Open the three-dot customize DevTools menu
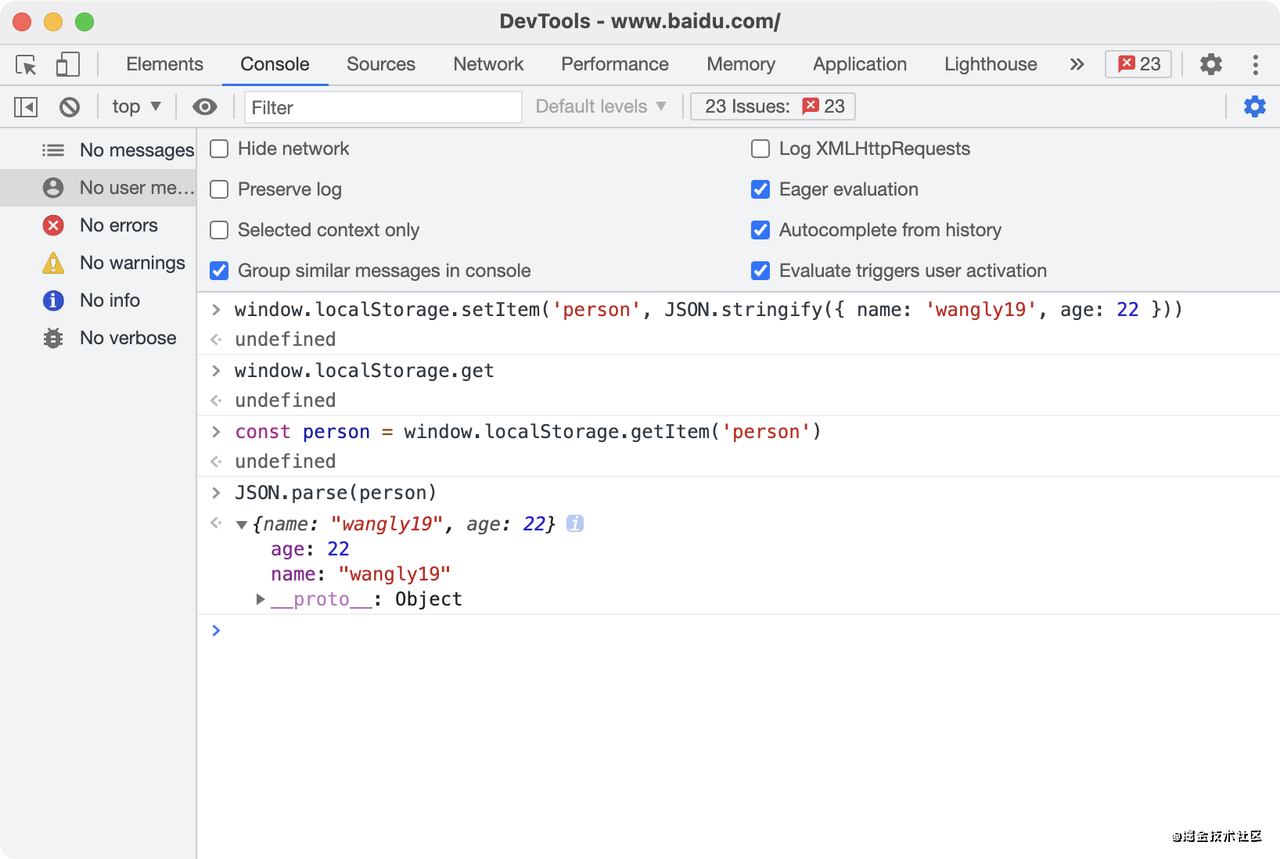Viewport: 1280px width, 859px height. [x=1255, y=65]
